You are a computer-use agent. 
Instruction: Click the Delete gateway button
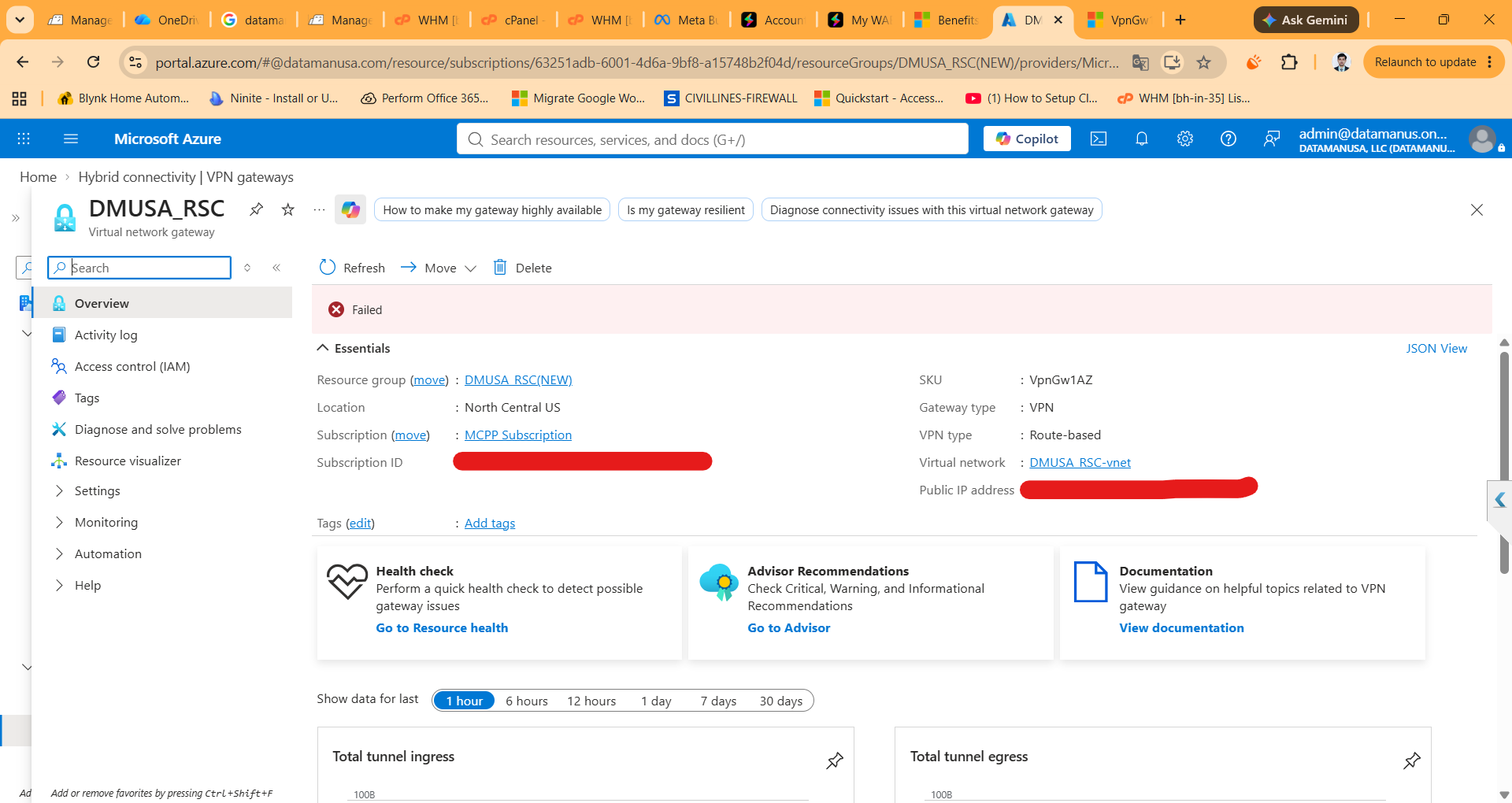pyautogui.click(x=522, y=268)
